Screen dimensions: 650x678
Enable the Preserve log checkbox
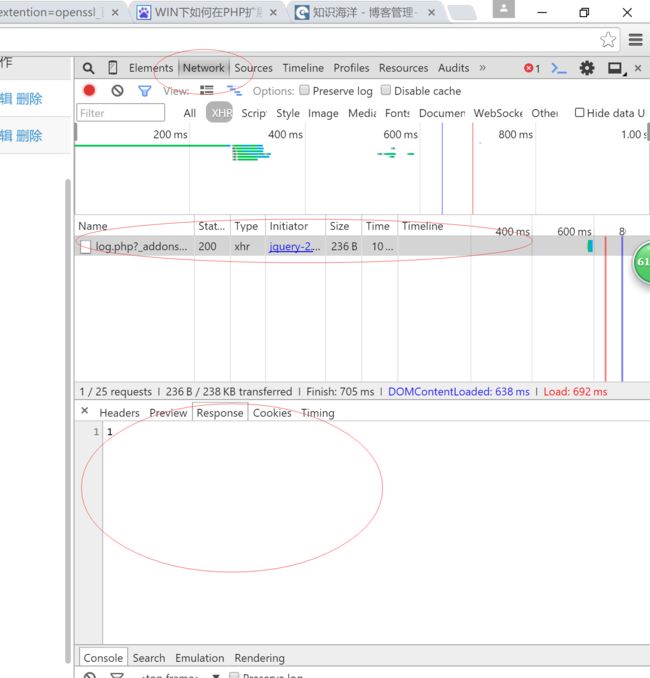point(304,90)
